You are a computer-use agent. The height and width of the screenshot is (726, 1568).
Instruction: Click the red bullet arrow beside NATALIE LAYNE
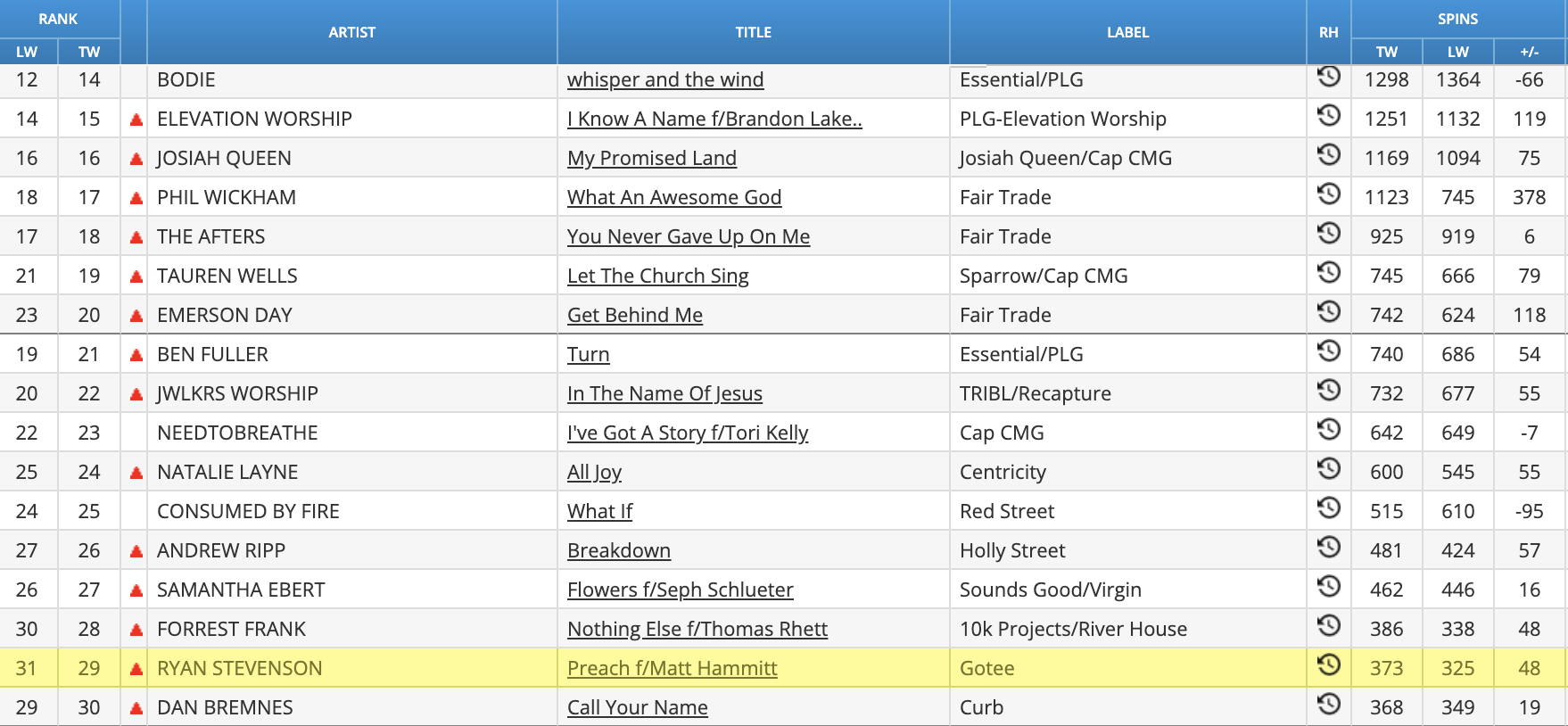[x=136, y=473]
